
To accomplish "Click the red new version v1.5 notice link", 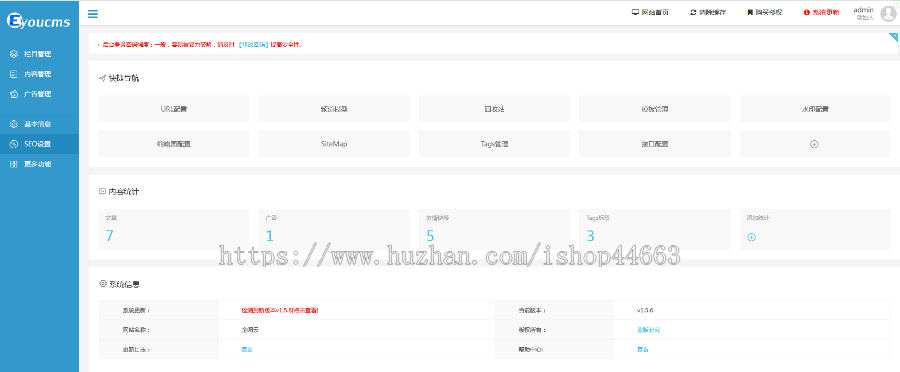I will coord(280,310).
